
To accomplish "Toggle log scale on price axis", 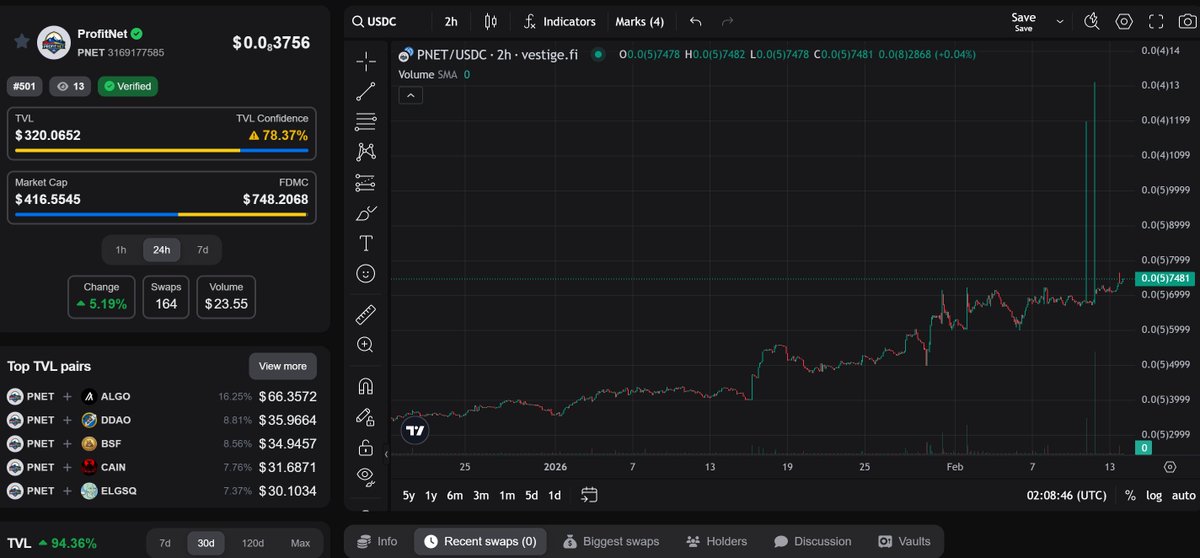I will [1154, 495].
